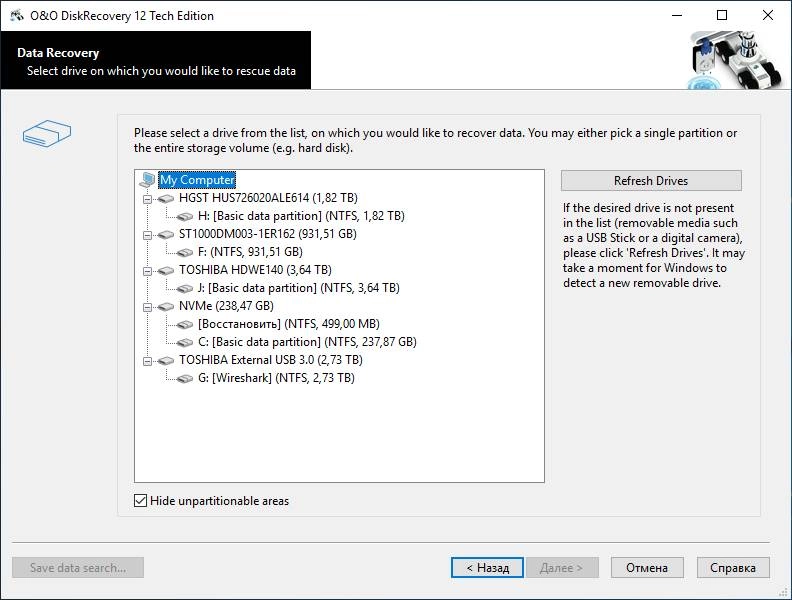Click the NVMe disk icon
Screen dimensions: 792x600
click(166, 306)
